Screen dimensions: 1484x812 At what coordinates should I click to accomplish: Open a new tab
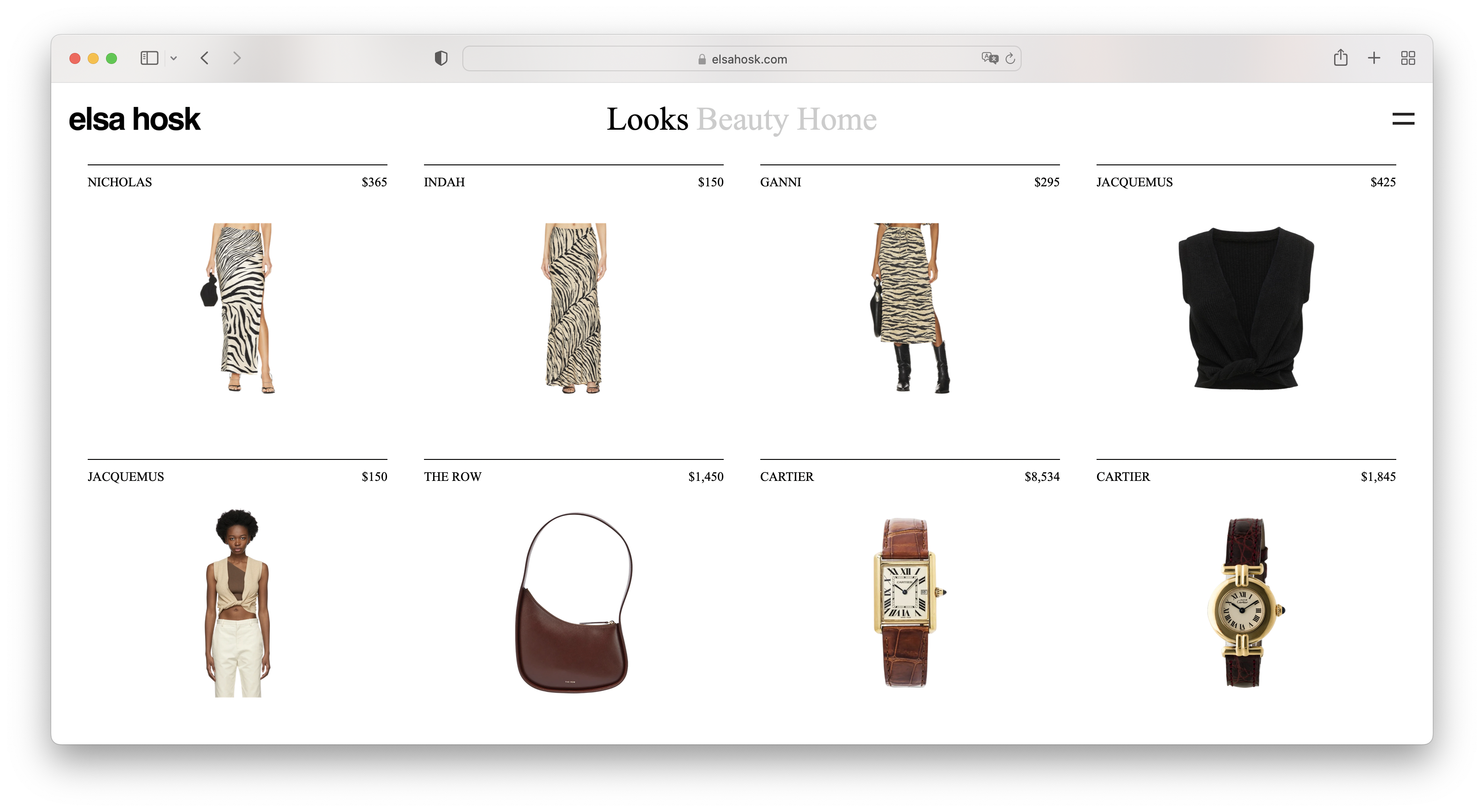coord(1374,58)
